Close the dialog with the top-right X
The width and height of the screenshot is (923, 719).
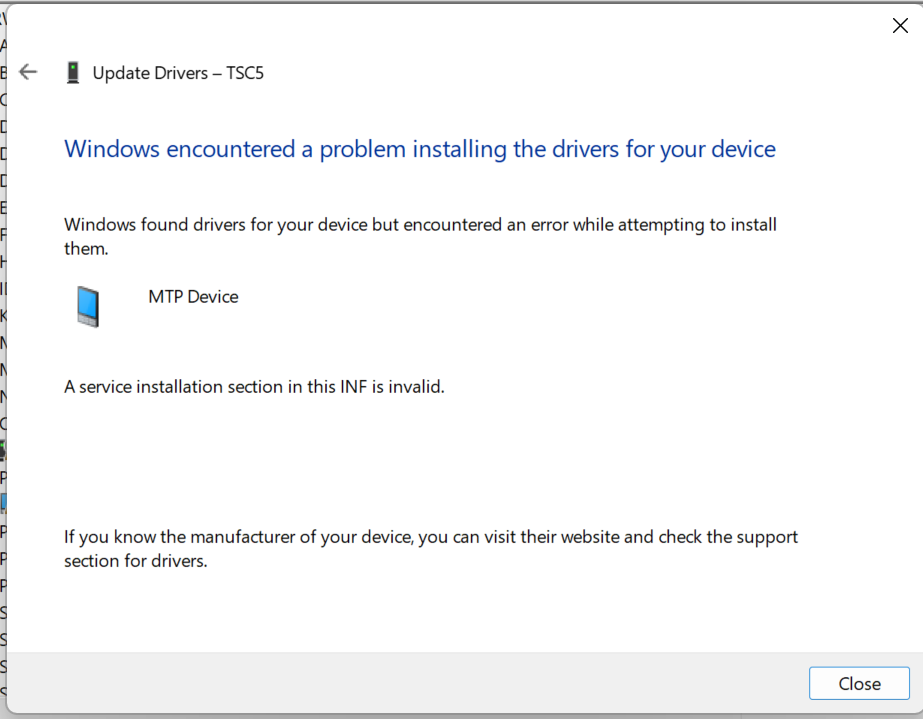coord(899,26)
